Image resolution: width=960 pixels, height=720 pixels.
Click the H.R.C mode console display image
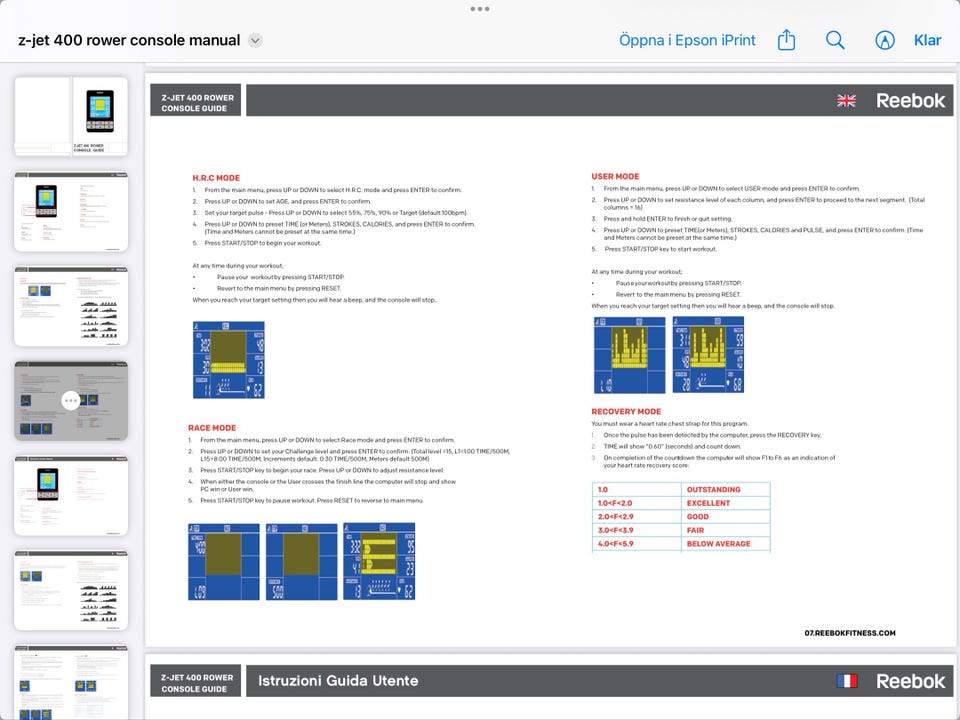point(228,360)
